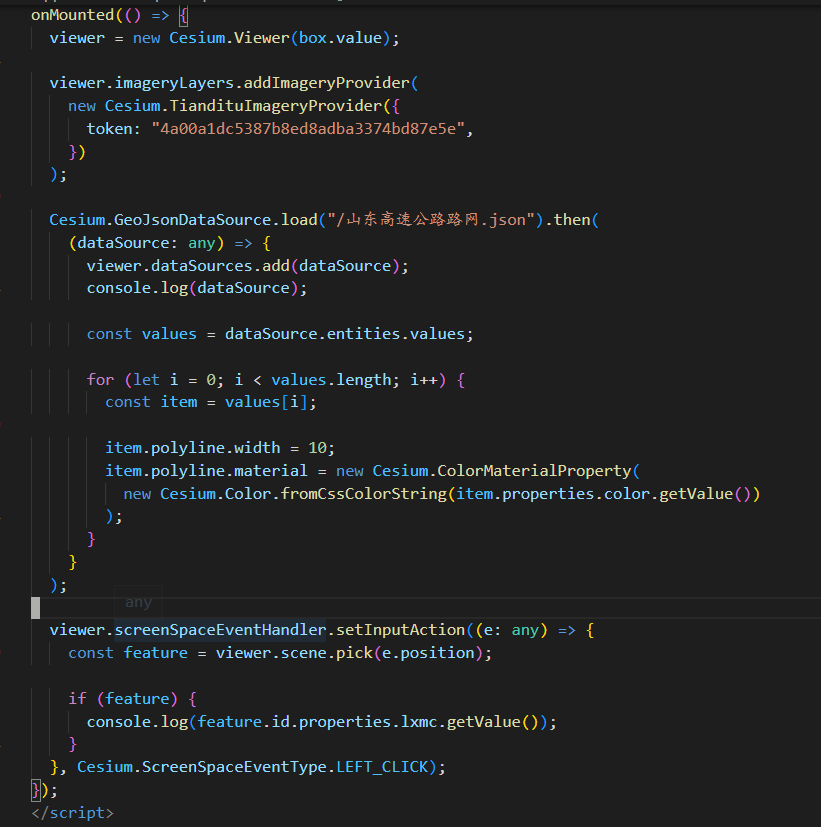Click the 'dataSources' property in viewer.dataSources.add
Image resolution: width=821 pixels, height=827 pixels.
click(202, 266)
